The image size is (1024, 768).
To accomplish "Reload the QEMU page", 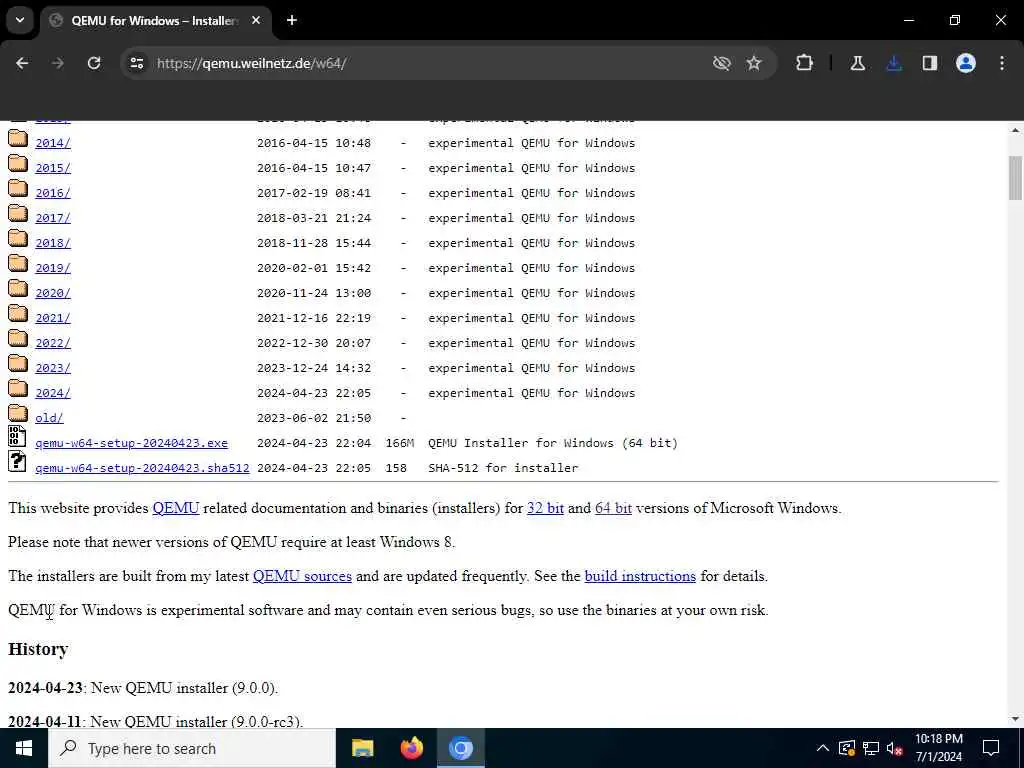I will click(94, 63).
